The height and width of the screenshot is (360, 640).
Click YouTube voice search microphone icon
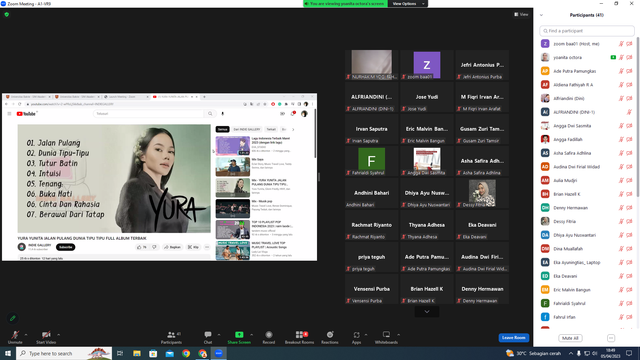click(222, 114)
